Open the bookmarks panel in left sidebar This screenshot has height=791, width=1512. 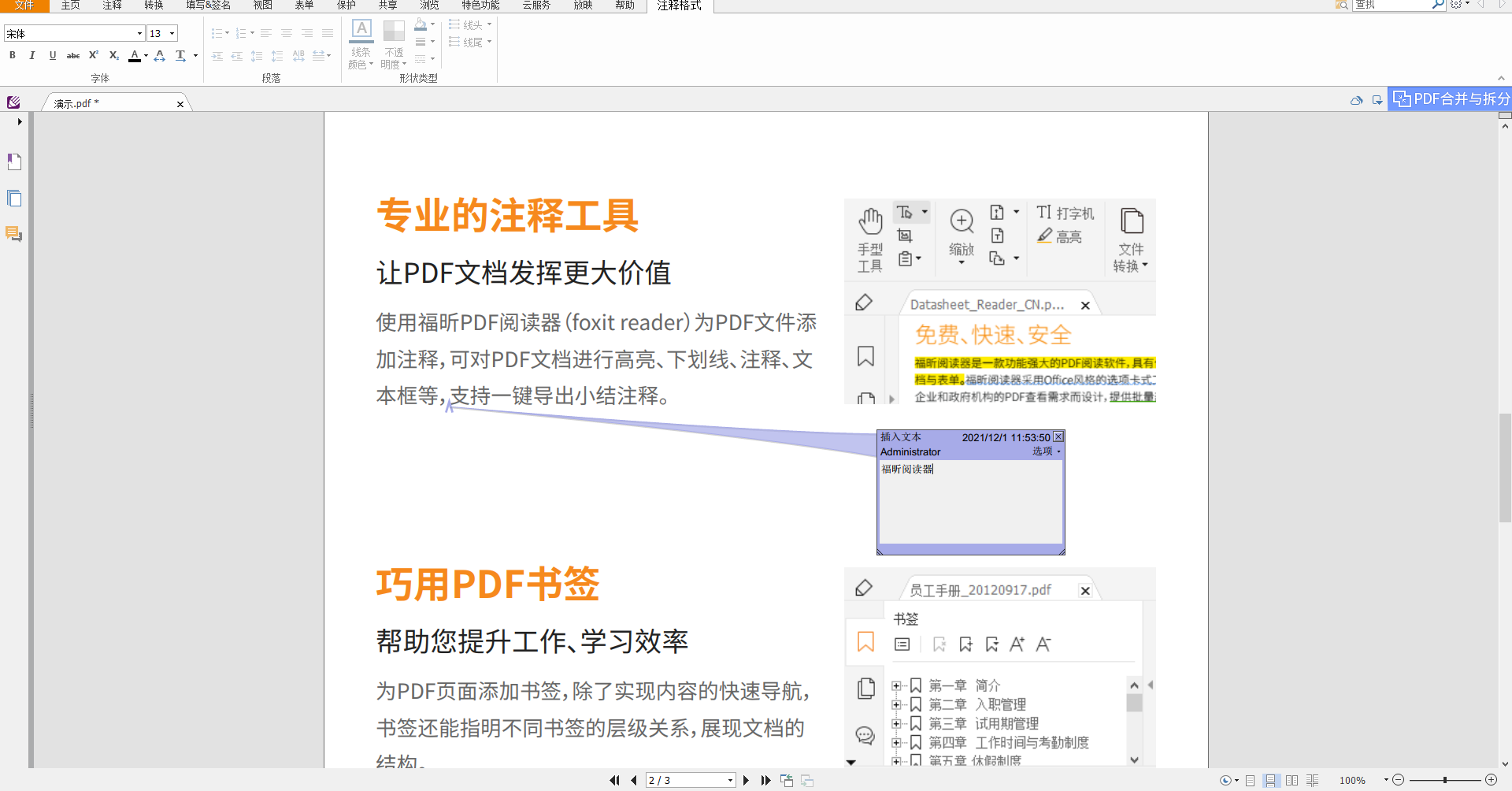14,162
